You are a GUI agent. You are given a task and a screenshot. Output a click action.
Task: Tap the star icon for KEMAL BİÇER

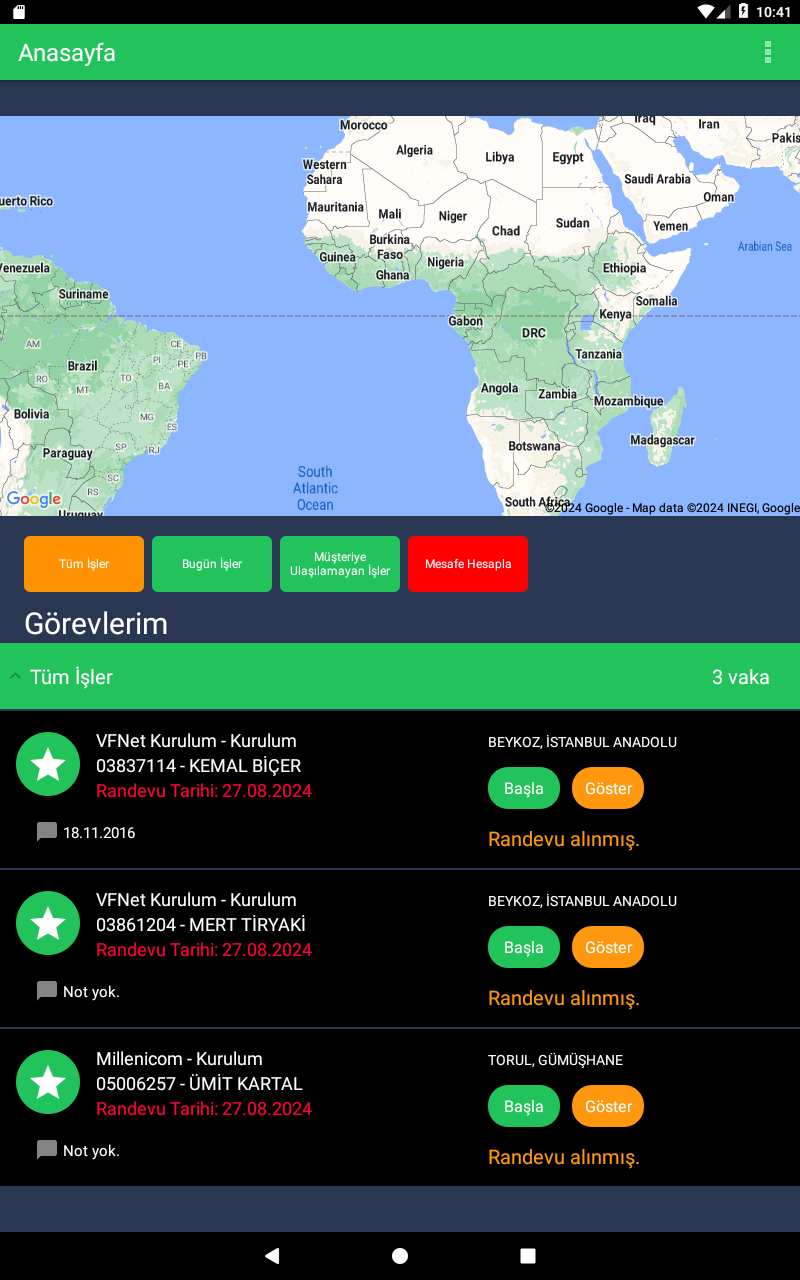click(48, 765)
